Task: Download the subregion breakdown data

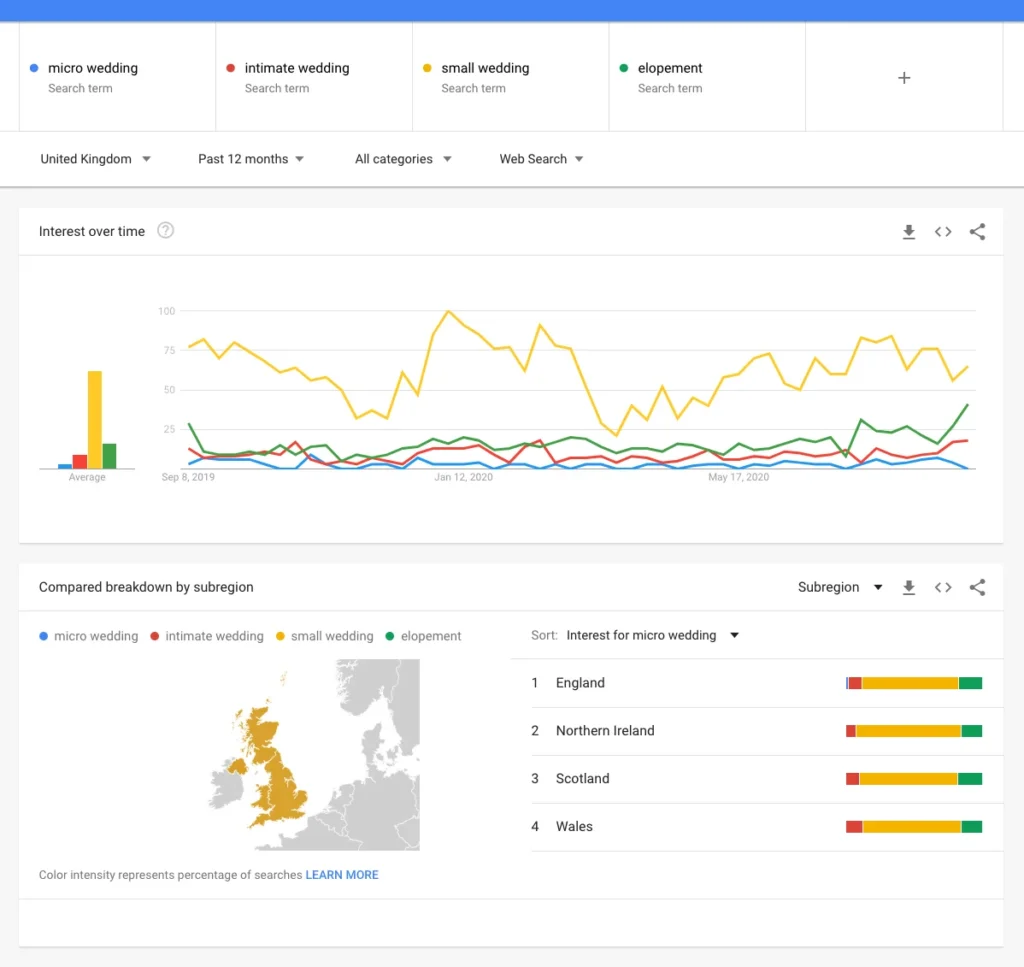Action: [x=908, y=588]
